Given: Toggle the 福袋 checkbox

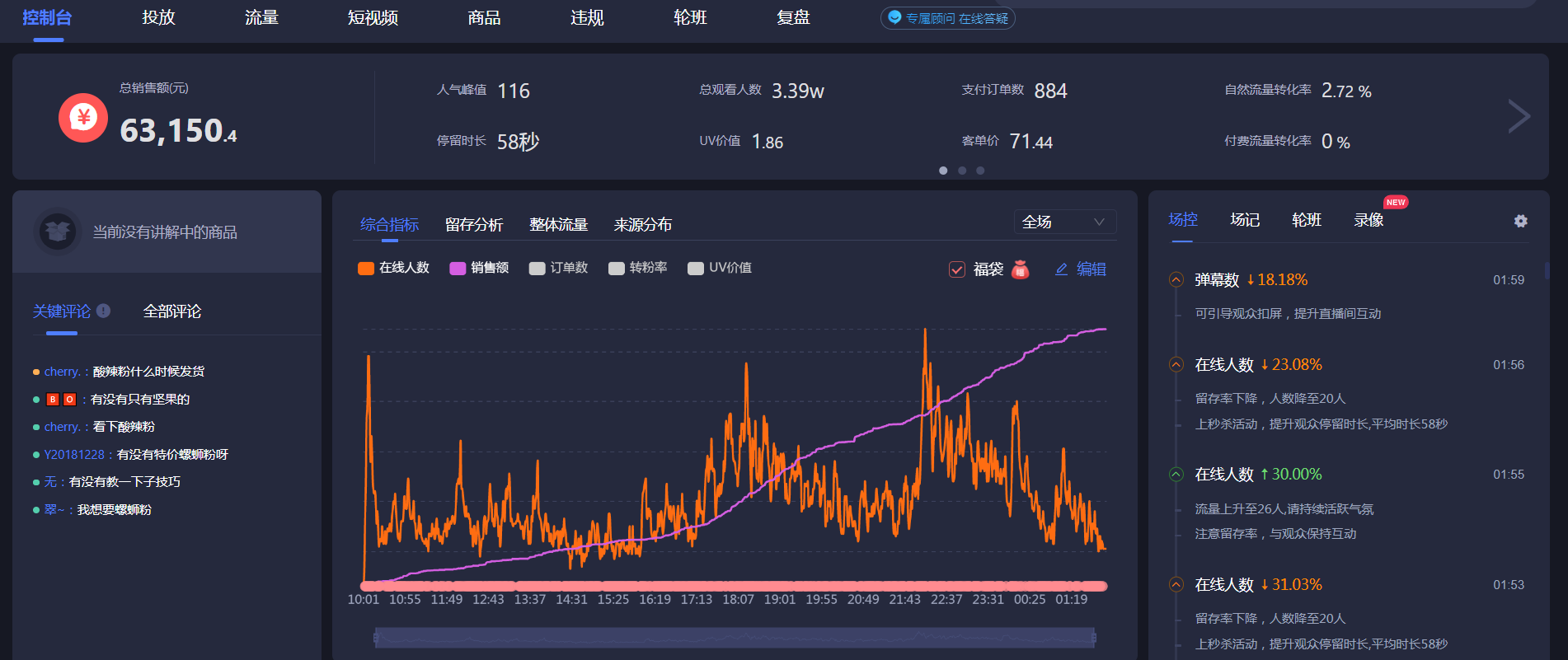Looking at the screenshot, I should click(957, 269).
